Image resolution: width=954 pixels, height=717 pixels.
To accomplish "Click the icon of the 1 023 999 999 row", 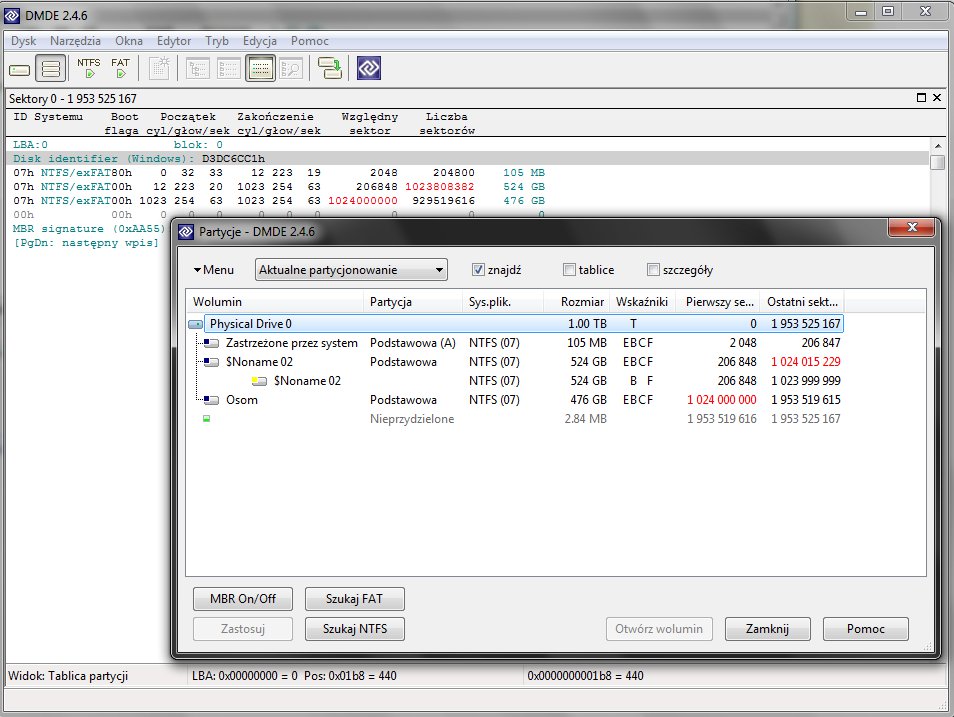I will [x=259, y=381].
